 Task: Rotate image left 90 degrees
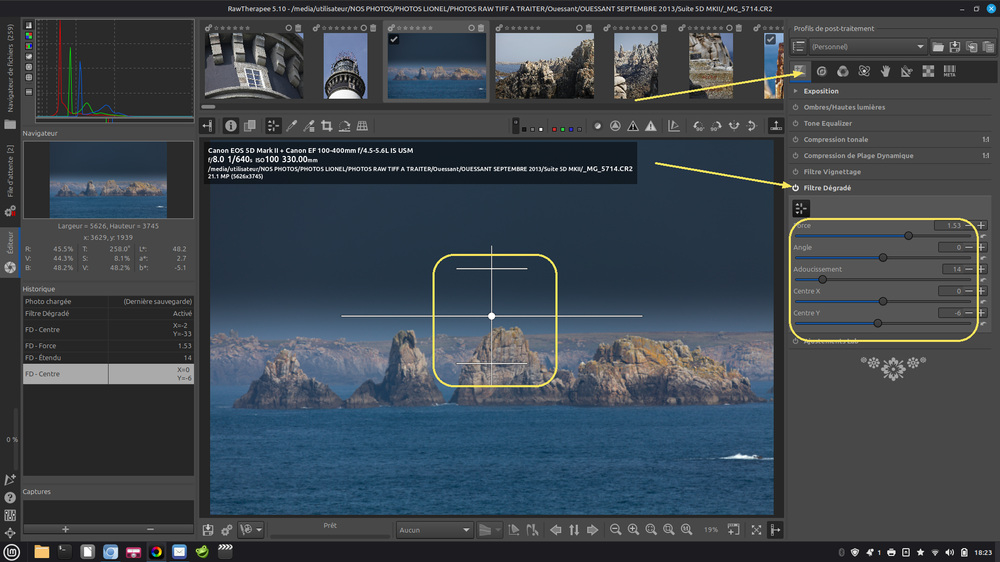click(698, 126)
